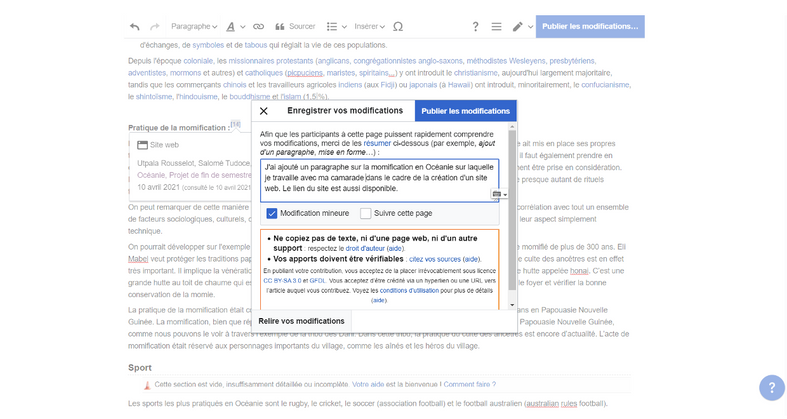
Task: Click the 'Site web' icon in the reference popup
Action: point(143,145)
